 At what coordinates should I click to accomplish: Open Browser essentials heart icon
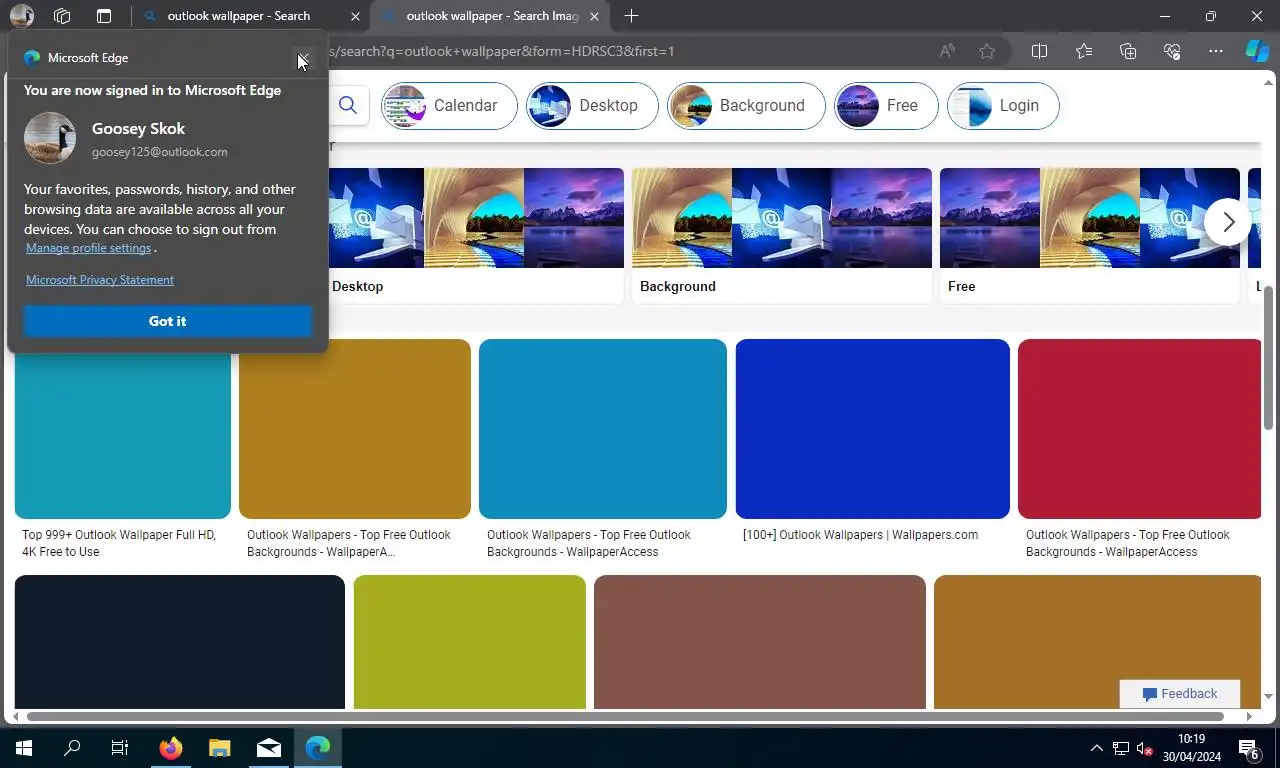click(x=1172, y=51)
